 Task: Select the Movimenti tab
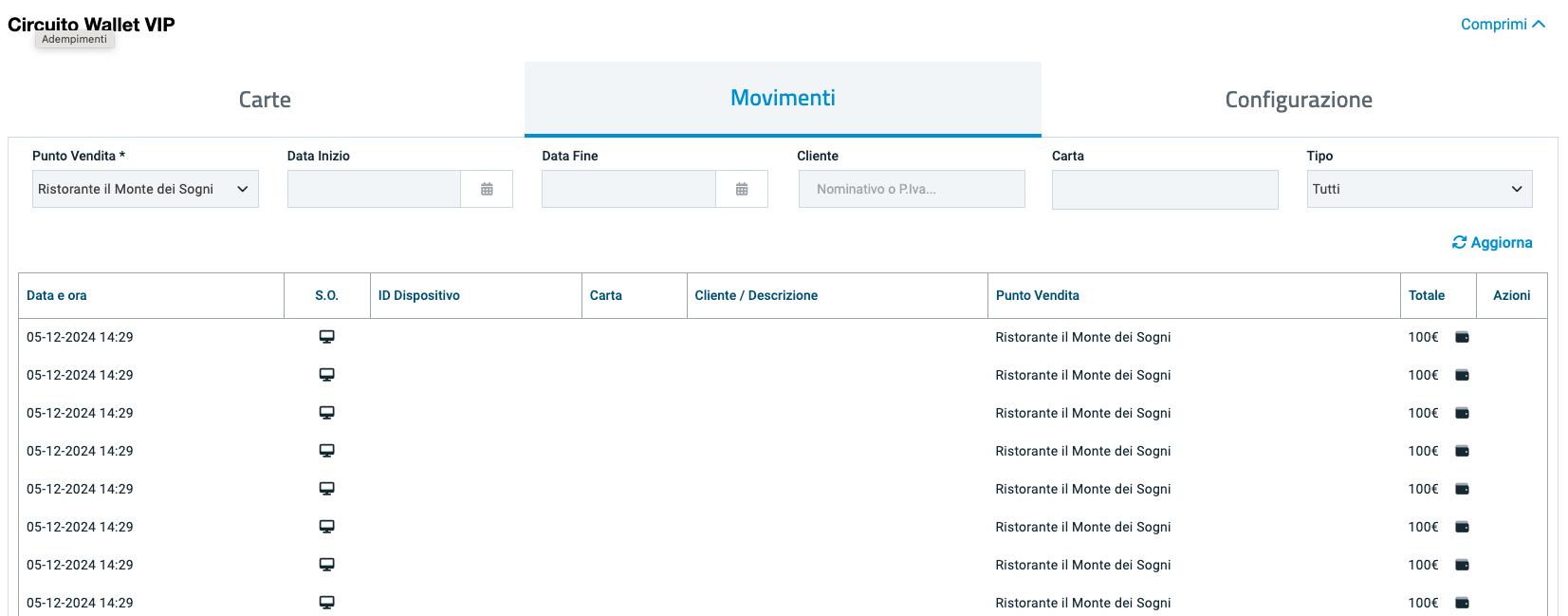[x=783, y=99]
